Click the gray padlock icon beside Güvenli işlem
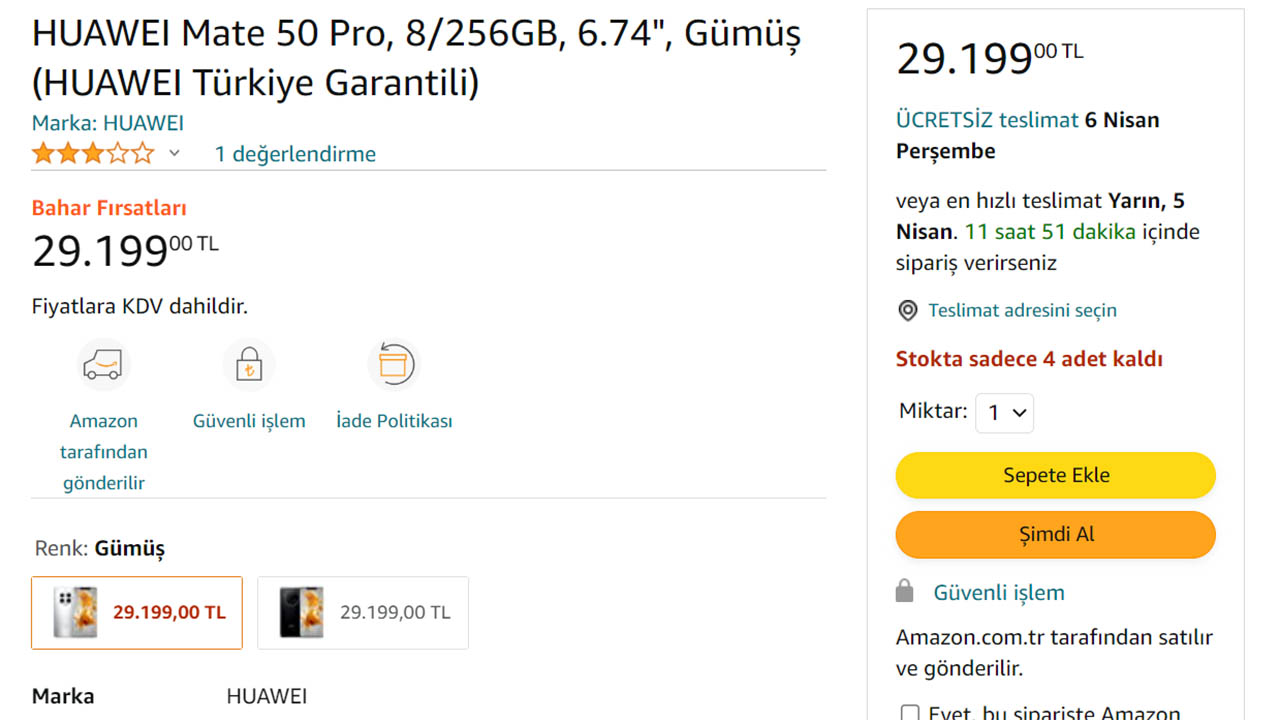This screenshot has width=1280, height=720. point(905,592)
